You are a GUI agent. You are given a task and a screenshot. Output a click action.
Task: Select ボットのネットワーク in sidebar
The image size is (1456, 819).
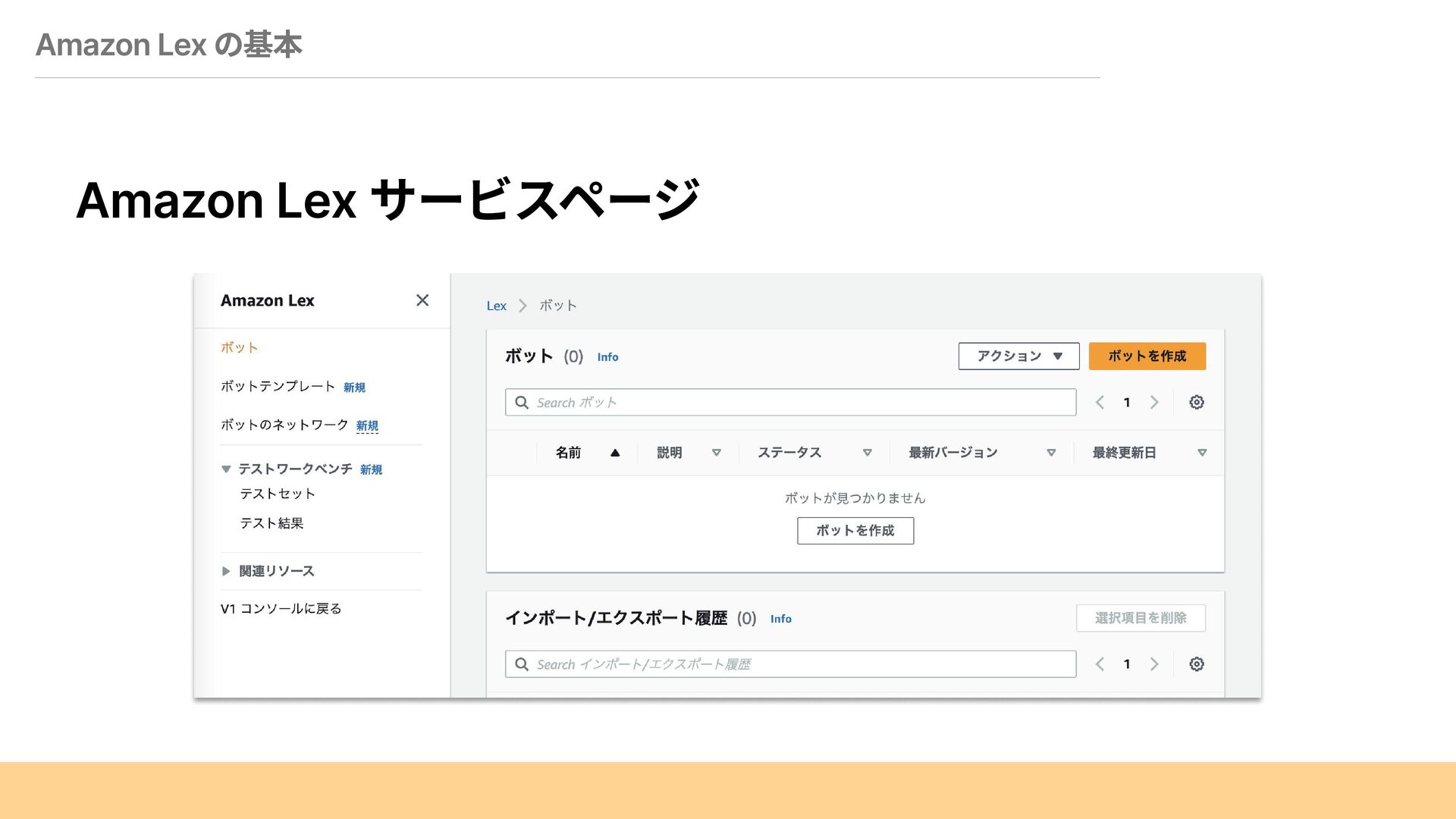(x=284, y=425)
